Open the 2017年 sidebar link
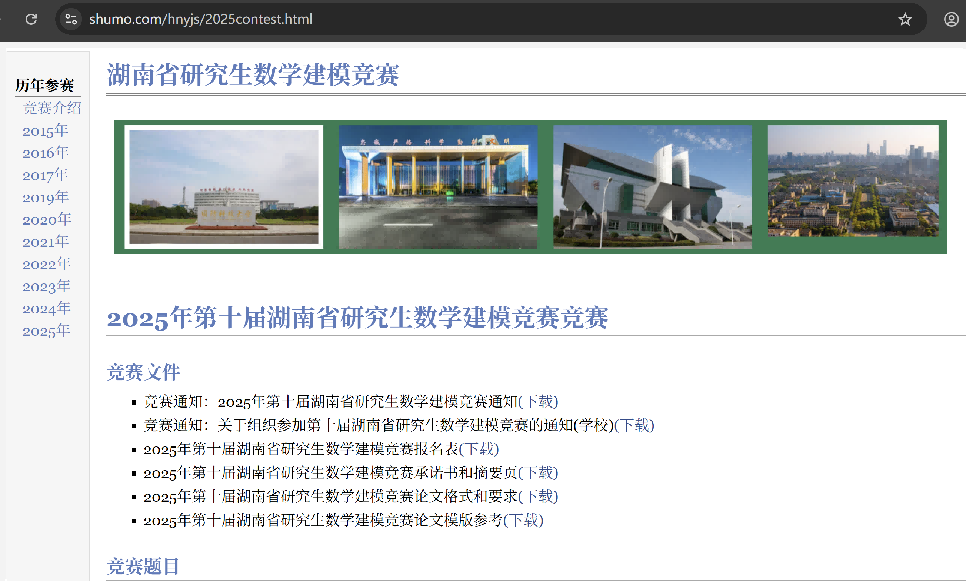 45,175
